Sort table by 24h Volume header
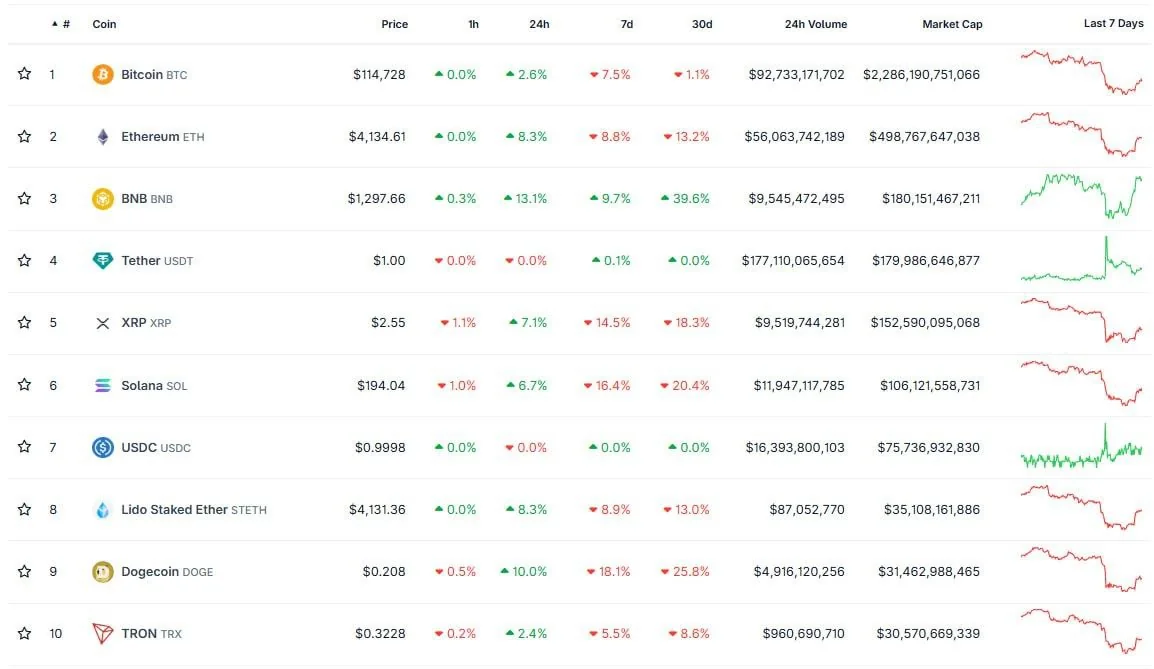 pyautogui.click(x=815, y=24)
